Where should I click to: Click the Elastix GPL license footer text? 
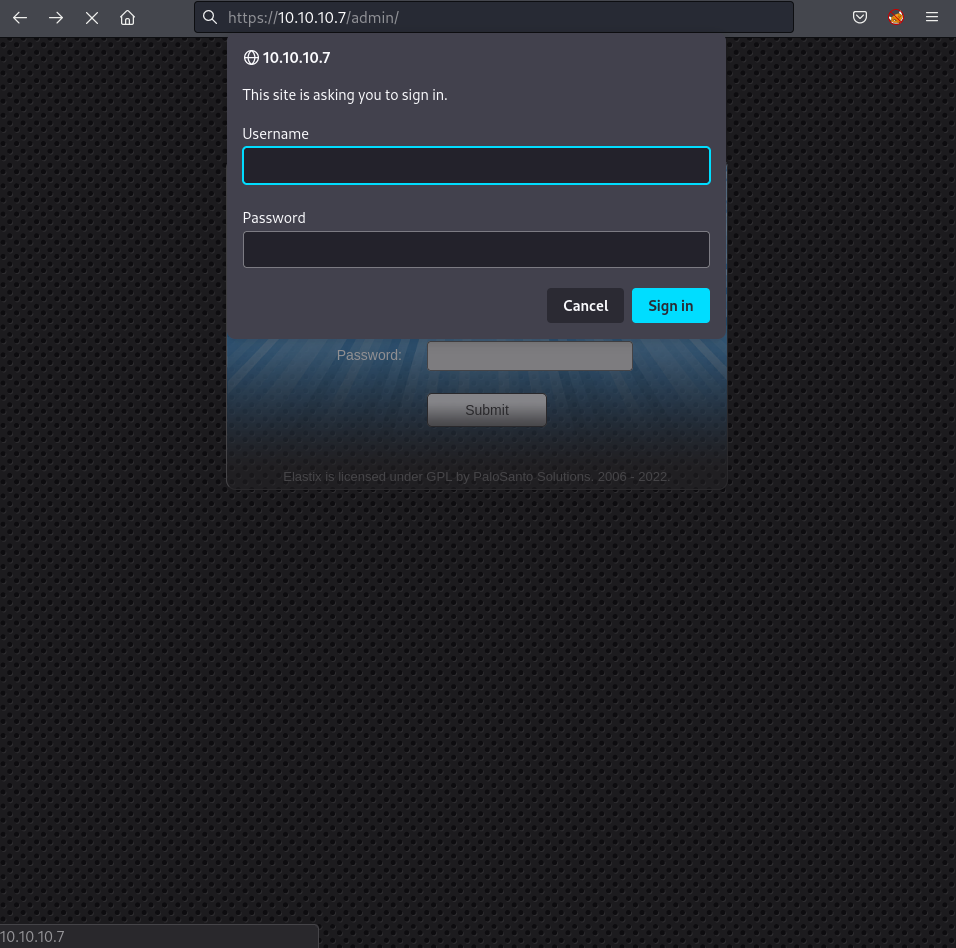coord(476,477)
